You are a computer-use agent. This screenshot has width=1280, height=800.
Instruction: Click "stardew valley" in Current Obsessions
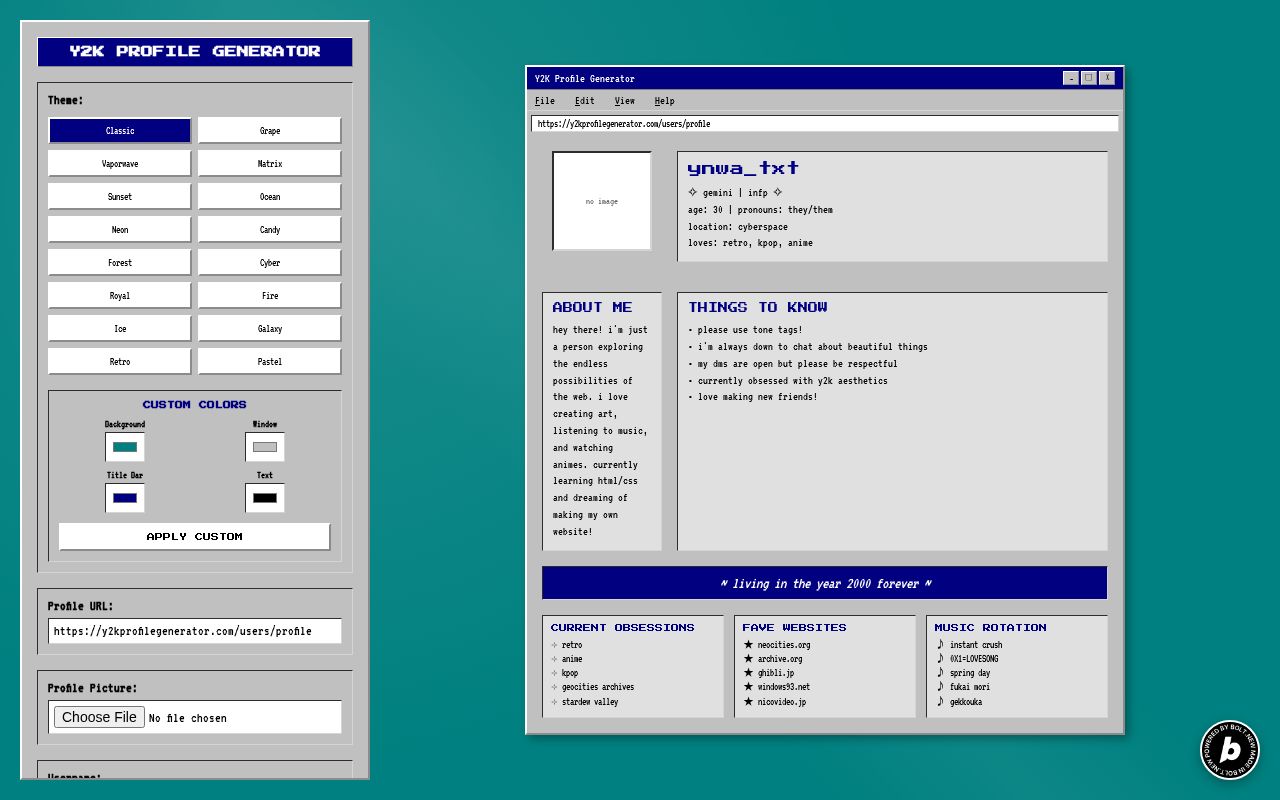590,702
